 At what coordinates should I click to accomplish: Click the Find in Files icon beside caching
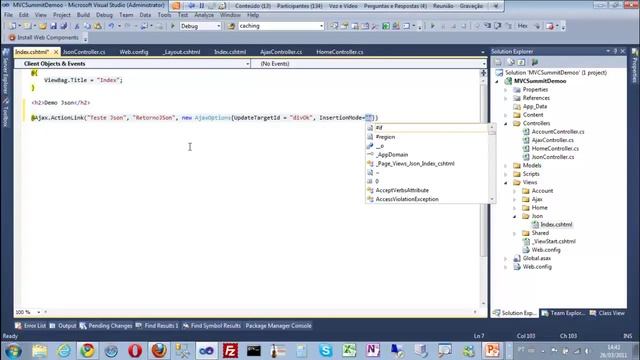231,26
